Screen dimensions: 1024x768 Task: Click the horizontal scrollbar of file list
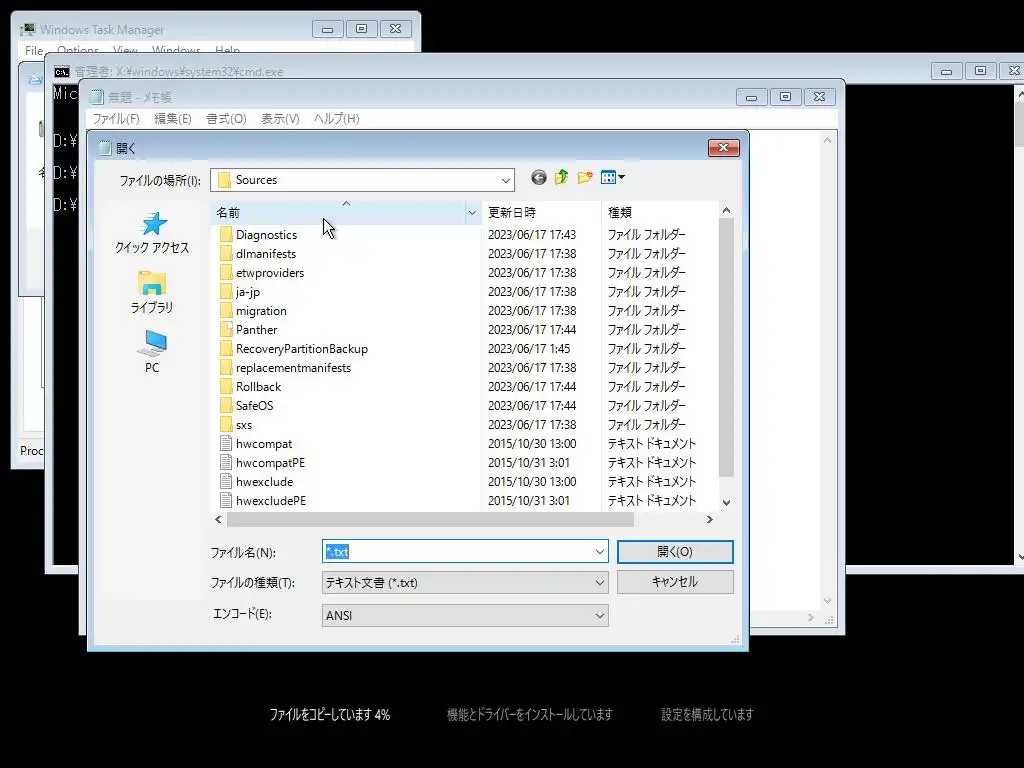pyautogui.click(x=430, y=520)
